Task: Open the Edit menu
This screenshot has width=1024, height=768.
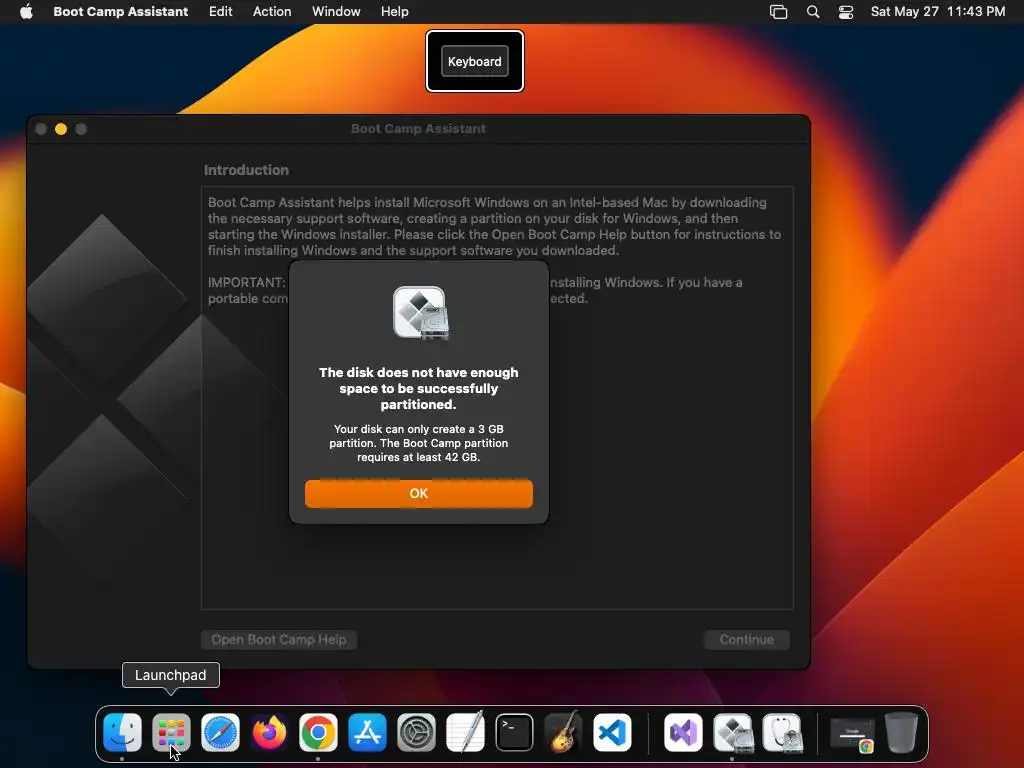Action: pos(221,11)
